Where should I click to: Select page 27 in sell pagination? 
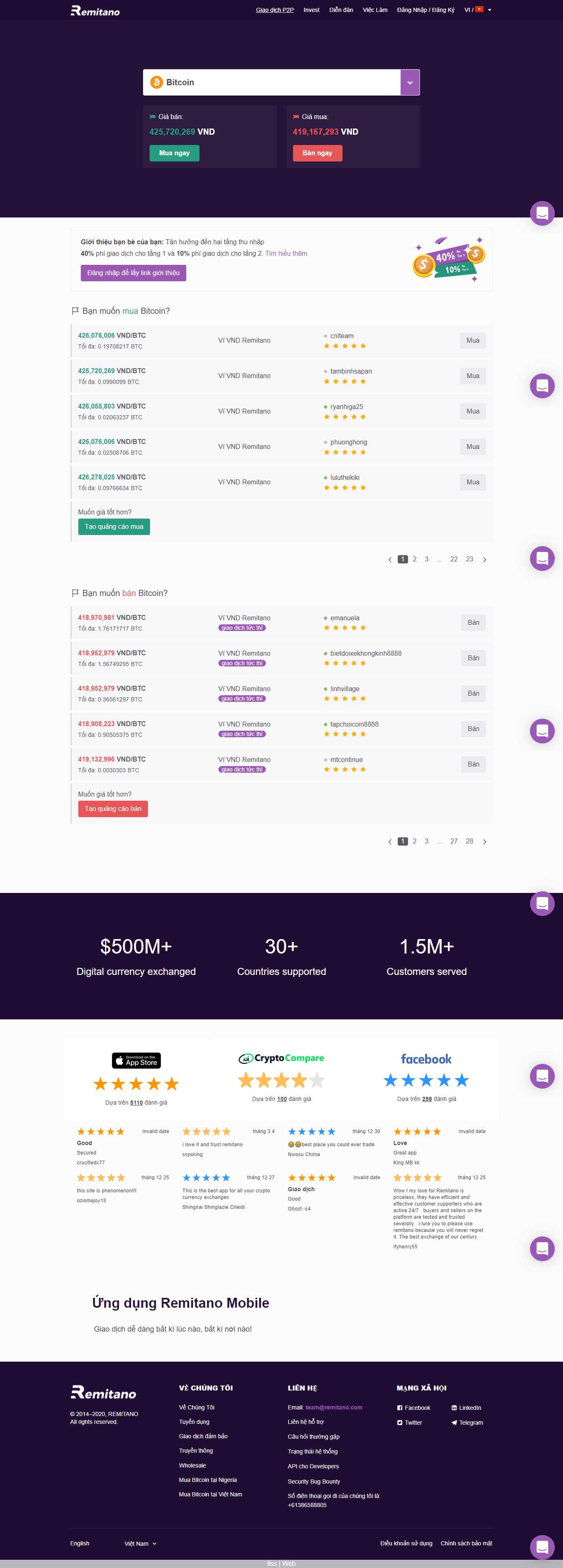pyautogui.click(x=454, y=841)
